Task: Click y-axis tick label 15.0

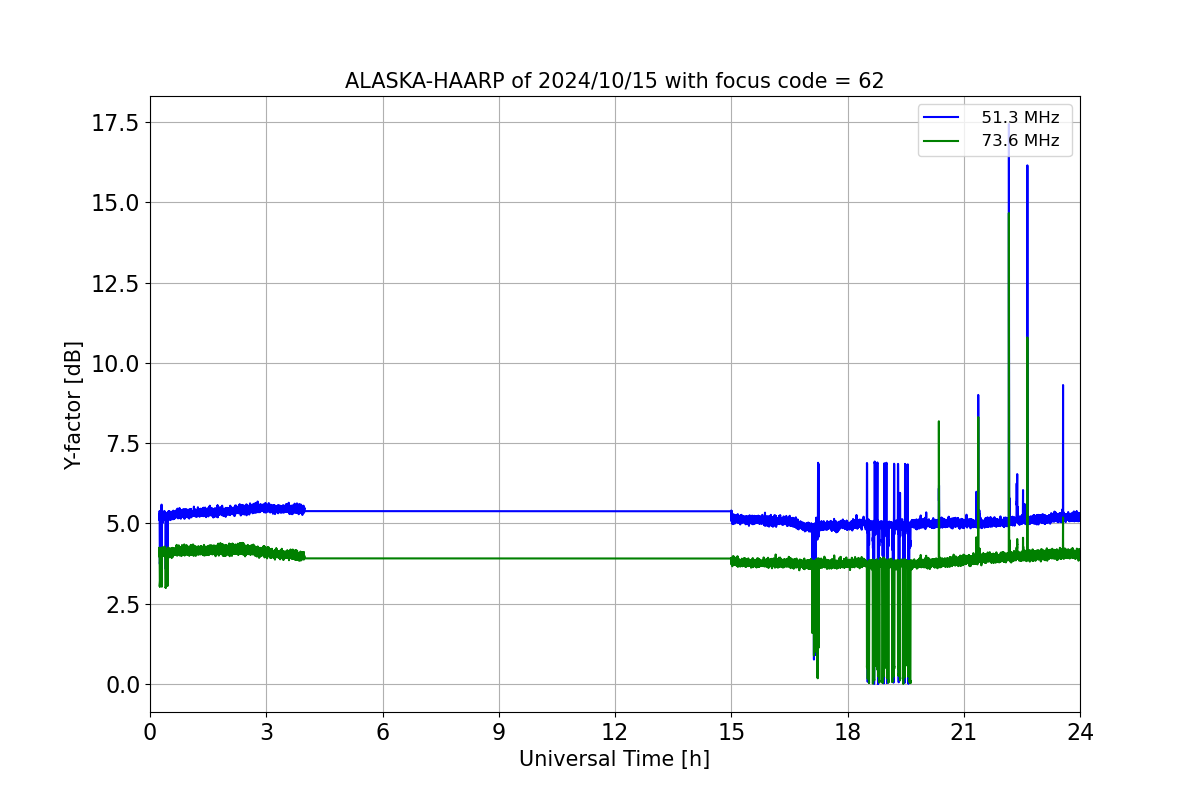Action: click(116, 203)
